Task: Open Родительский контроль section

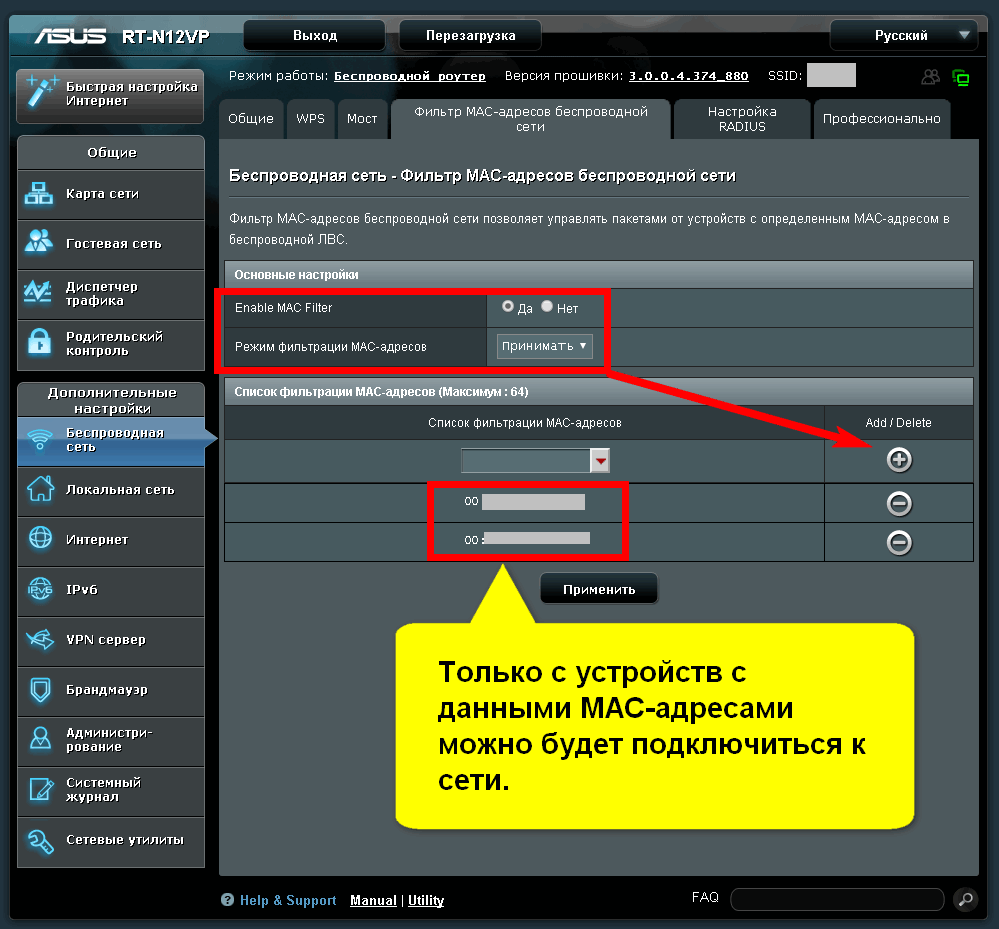Action: click(110, 344)
